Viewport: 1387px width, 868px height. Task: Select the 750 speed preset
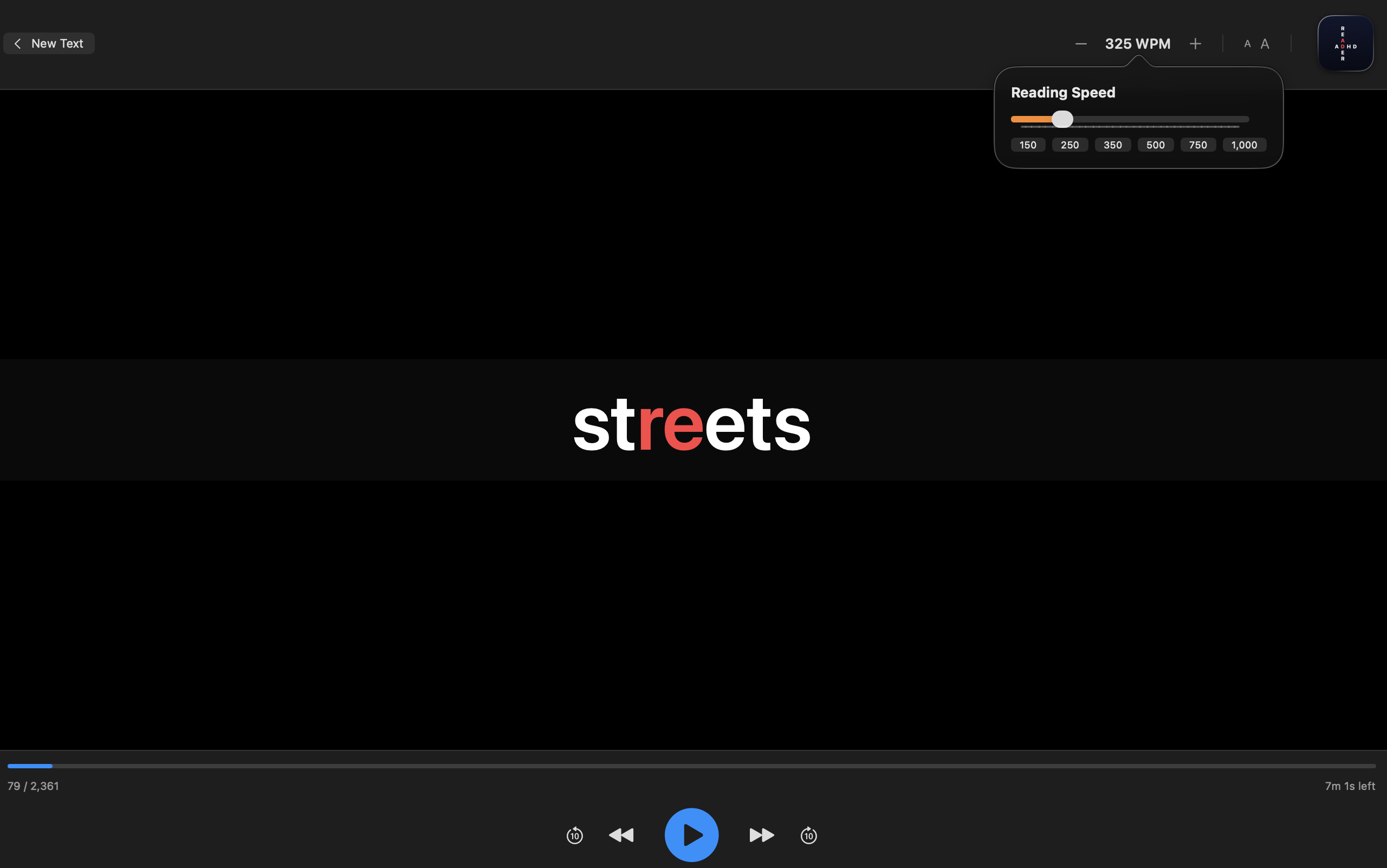(x=1197, y=145)
